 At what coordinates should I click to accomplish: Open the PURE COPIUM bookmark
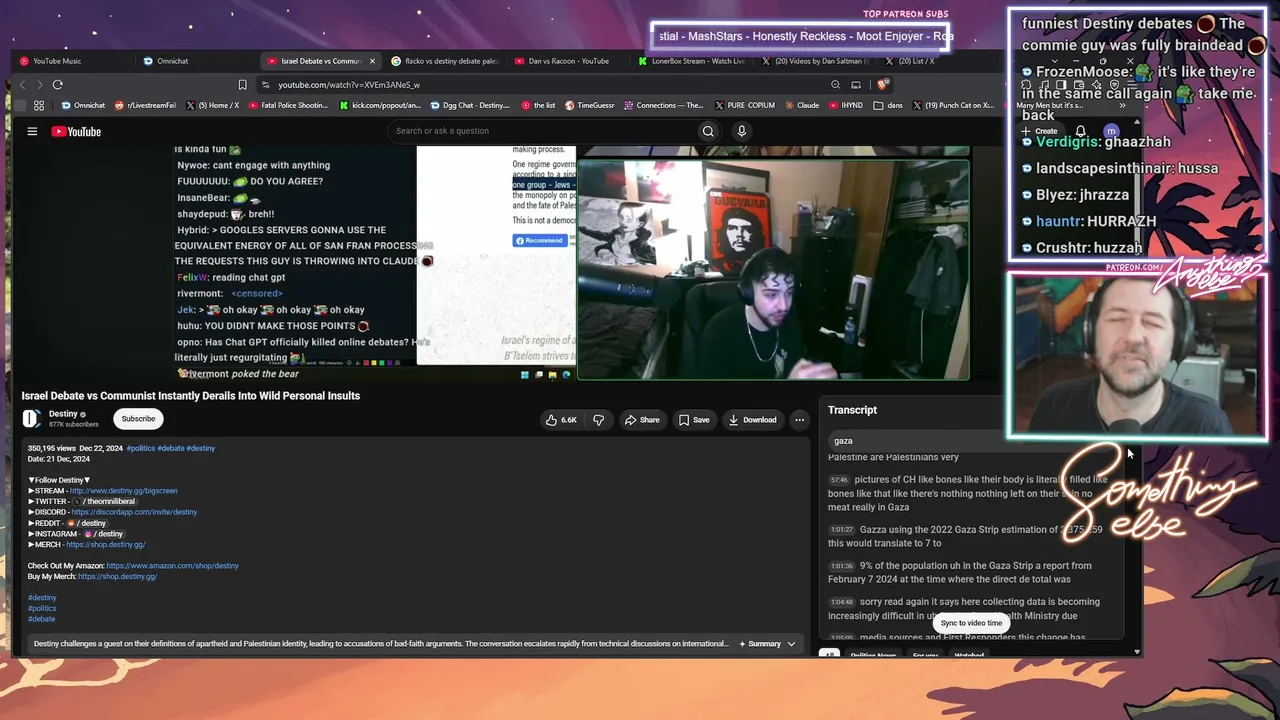[x=743, y=105]
